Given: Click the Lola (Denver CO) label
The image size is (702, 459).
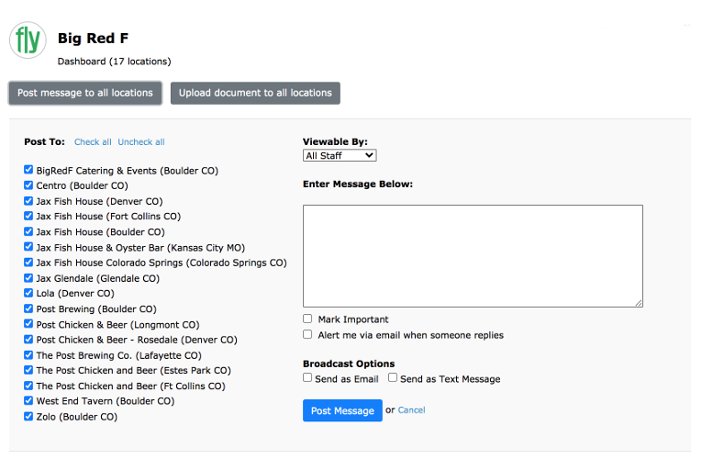Looking at the screenshot, I should 75,294.
